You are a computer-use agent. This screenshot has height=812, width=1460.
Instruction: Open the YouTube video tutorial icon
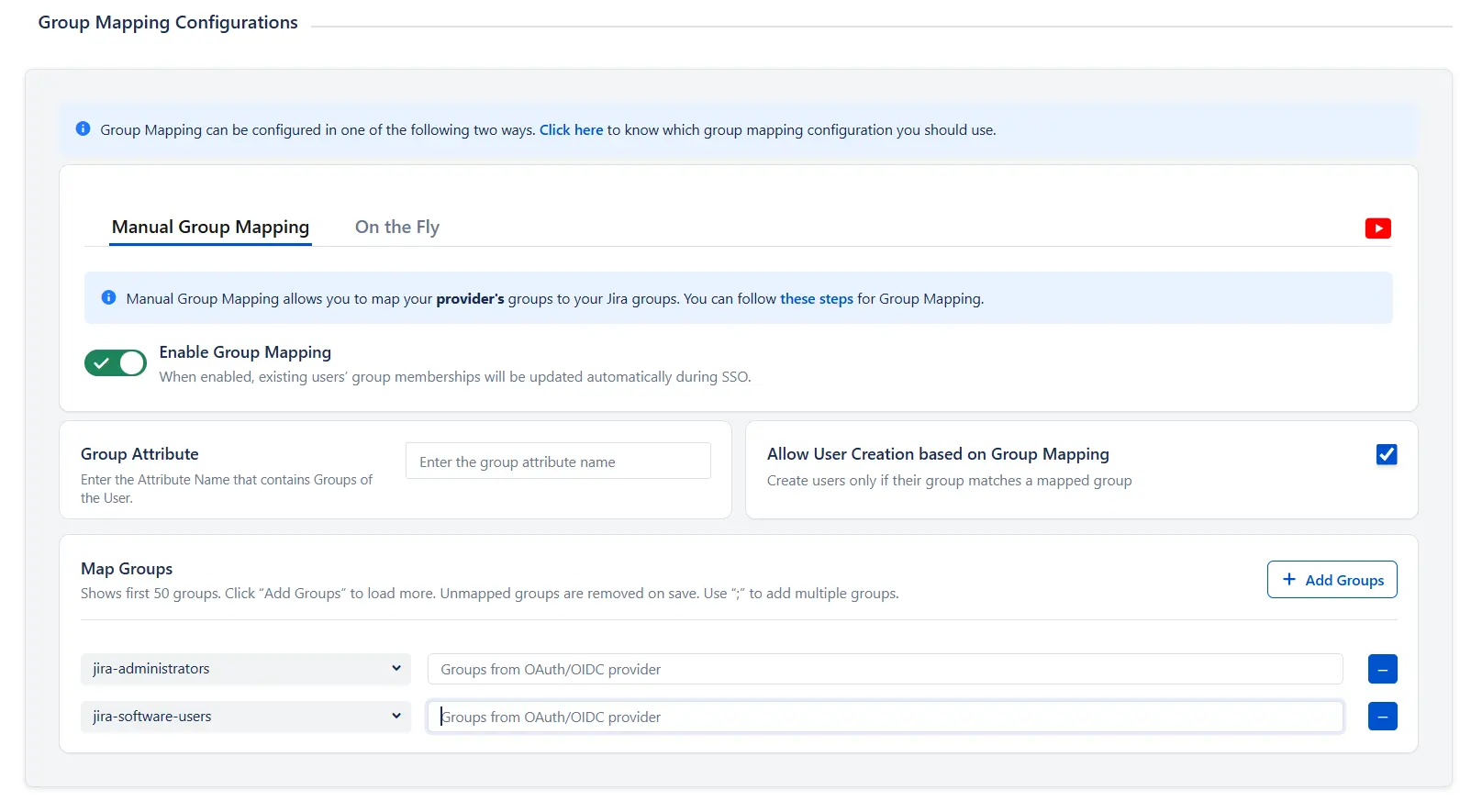point(1377,228)
